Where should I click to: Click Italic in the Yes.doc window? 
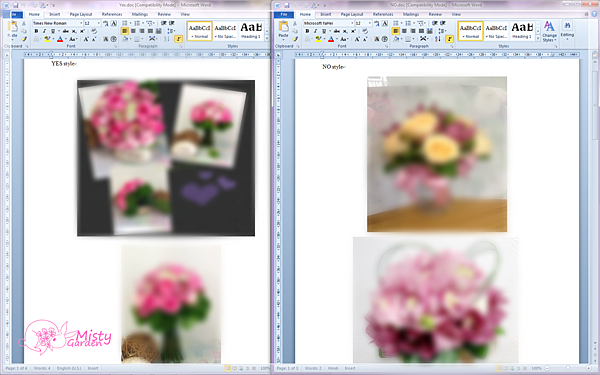click(x=44, y=31)
